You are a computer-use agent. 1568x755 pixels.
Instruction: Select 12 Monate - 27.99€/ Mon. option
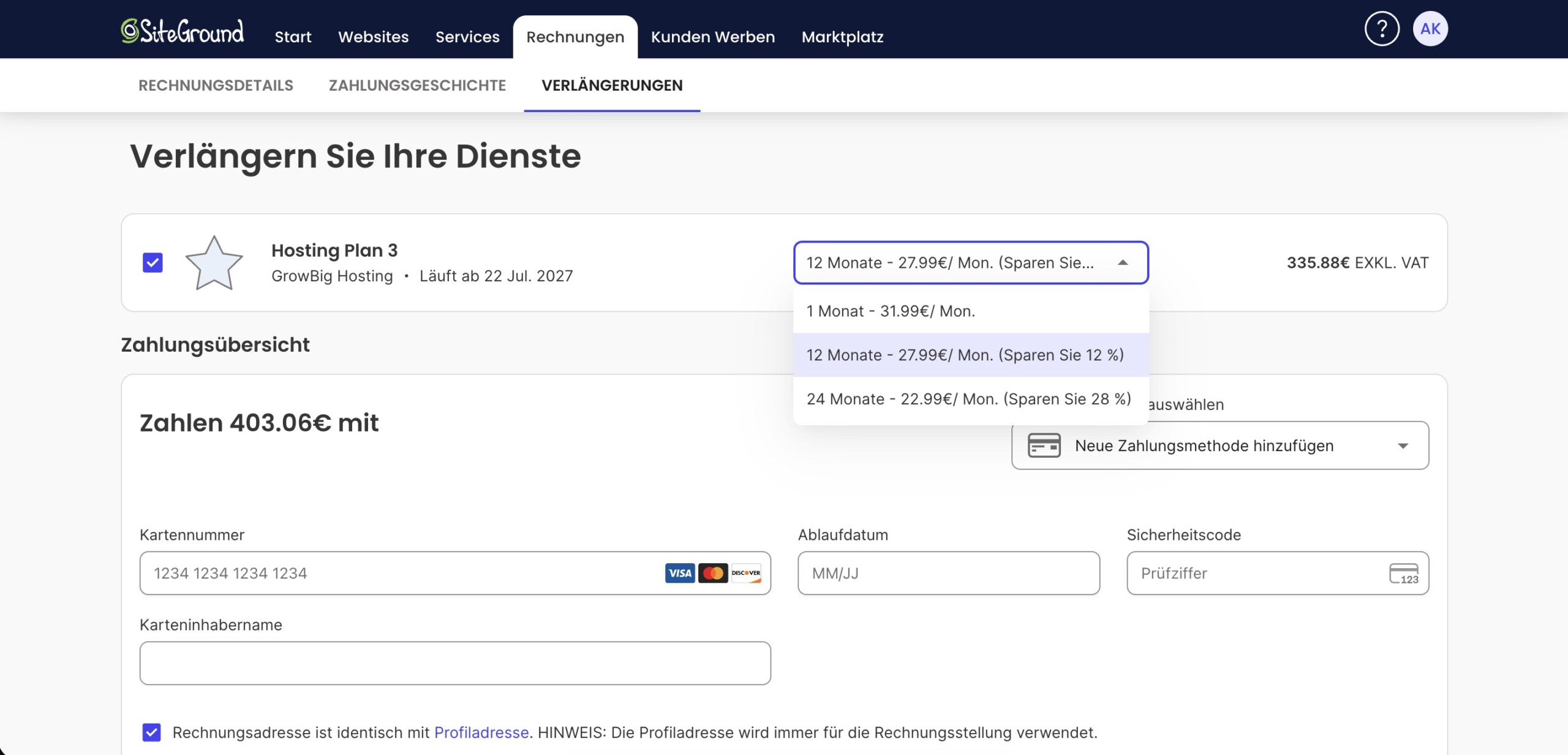[971, 355]
